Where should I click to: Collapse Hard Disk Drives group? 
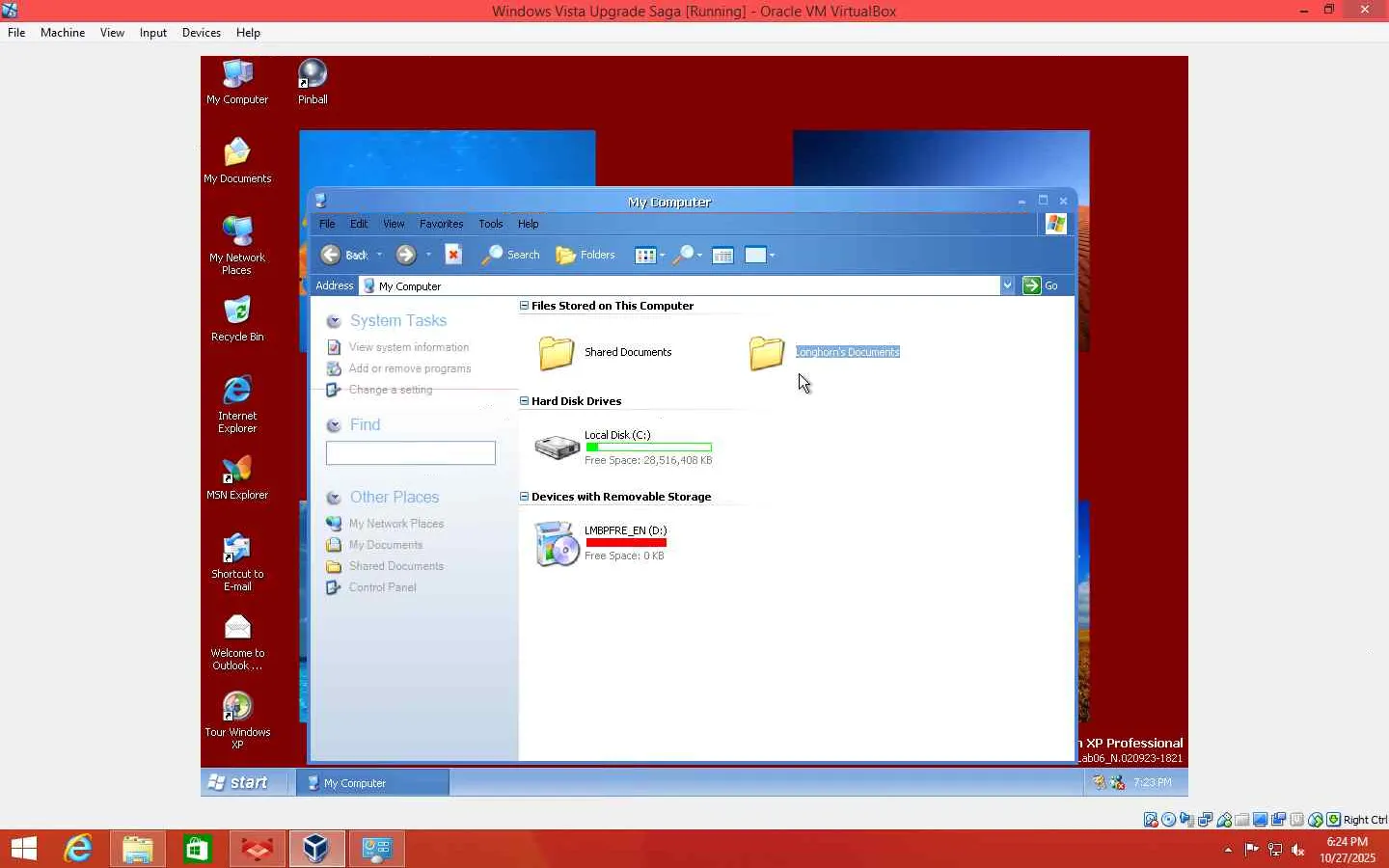[x=525, y=401]
